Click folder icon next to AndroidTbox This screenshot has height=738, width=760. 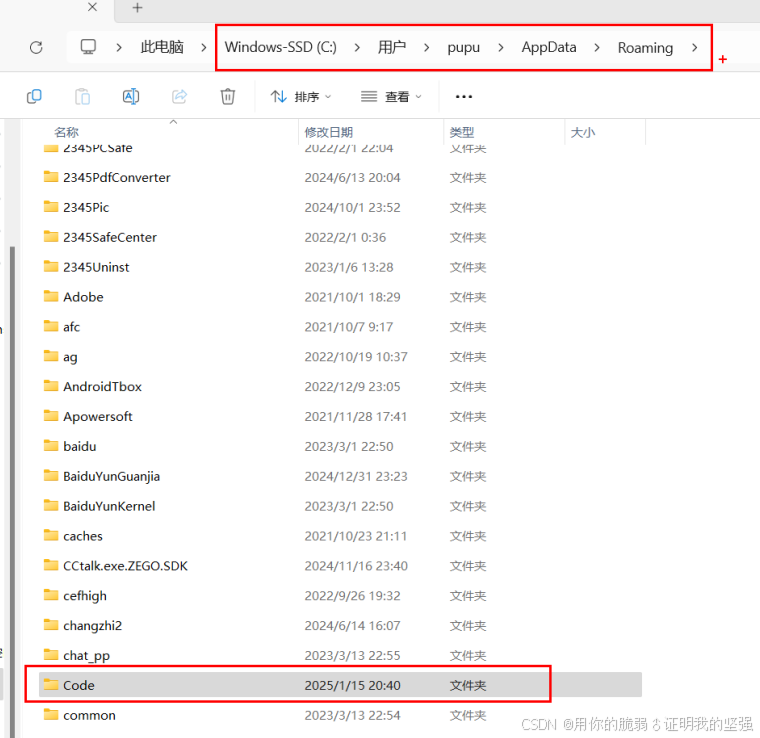click(51, 386)
